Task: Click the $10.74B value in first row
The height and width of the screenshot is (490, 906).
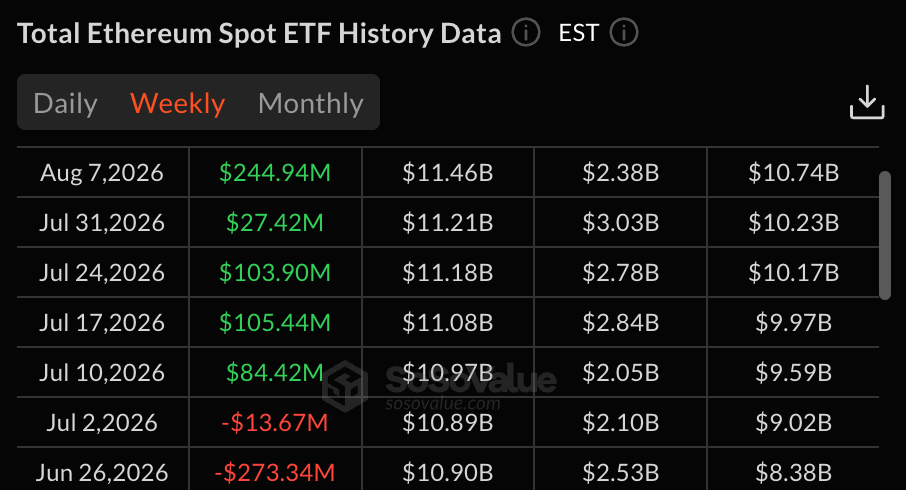Action: [x=793, y=173]
